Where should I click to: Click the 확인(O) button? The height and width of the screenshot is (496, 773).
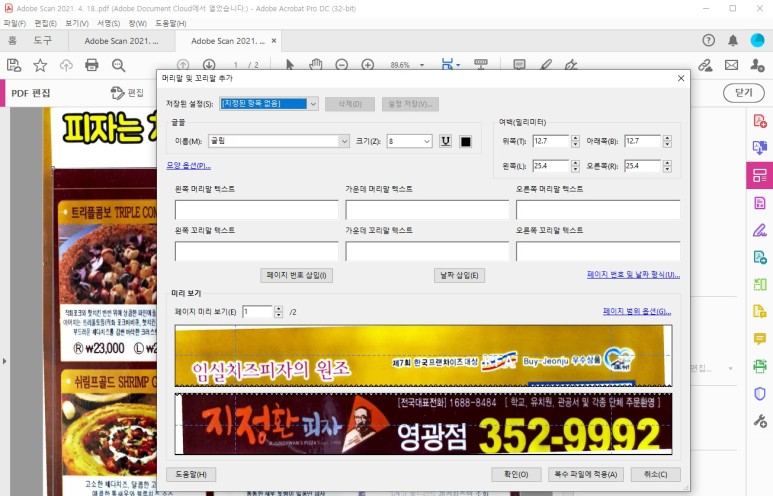tap(516, 474)
